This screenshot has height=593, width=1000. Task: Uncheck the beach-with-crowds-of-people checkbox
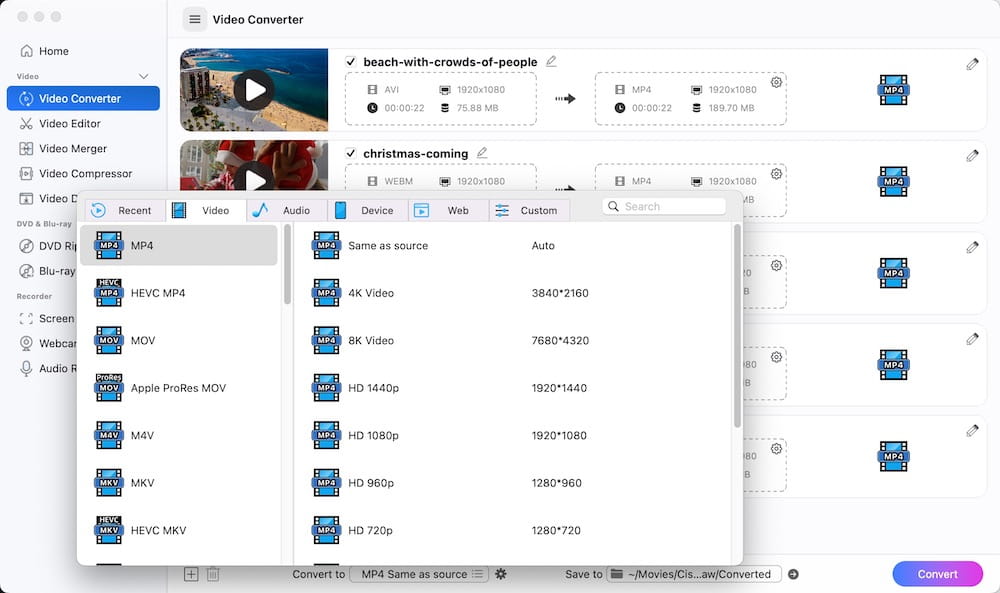coord(350,62)
